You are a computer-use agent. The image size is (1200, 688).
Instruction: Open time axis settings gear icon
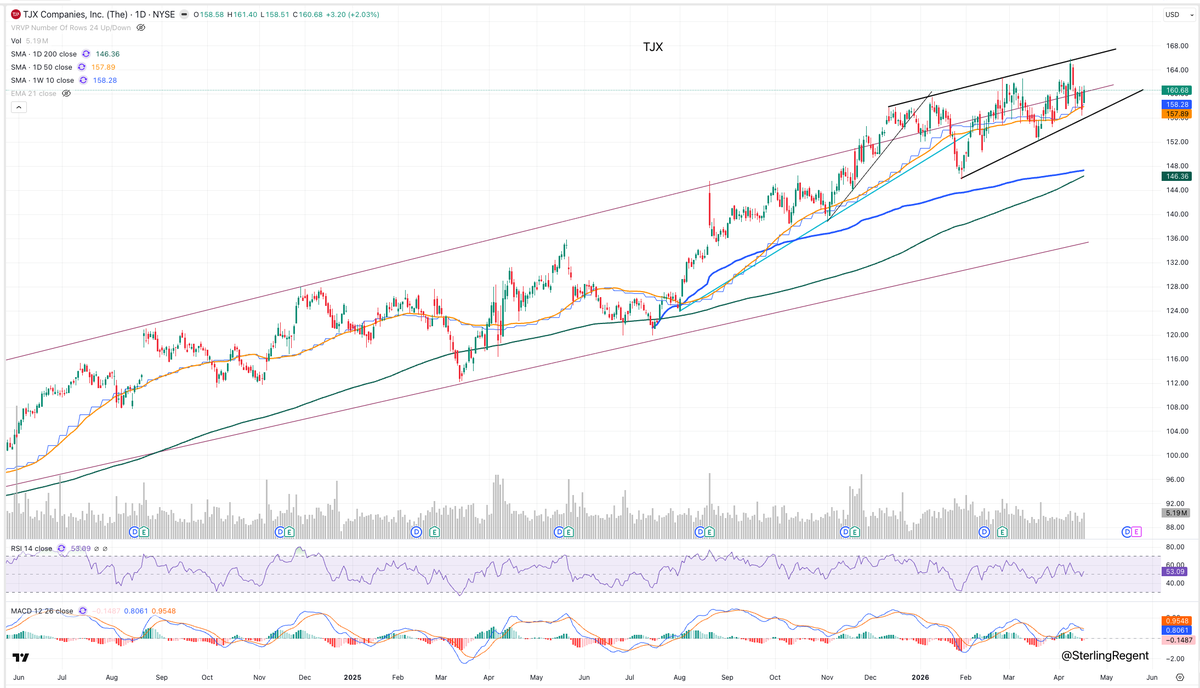[1180, 677]
